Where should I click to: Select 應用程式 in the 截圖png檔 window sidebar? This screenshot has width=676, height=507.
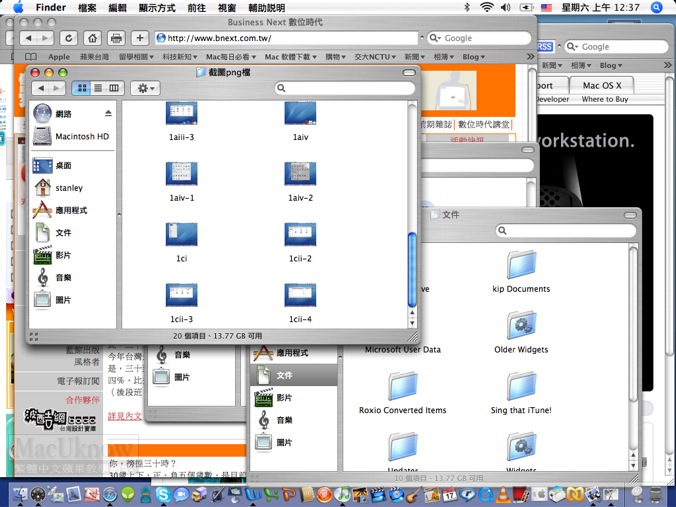(60, 210)
